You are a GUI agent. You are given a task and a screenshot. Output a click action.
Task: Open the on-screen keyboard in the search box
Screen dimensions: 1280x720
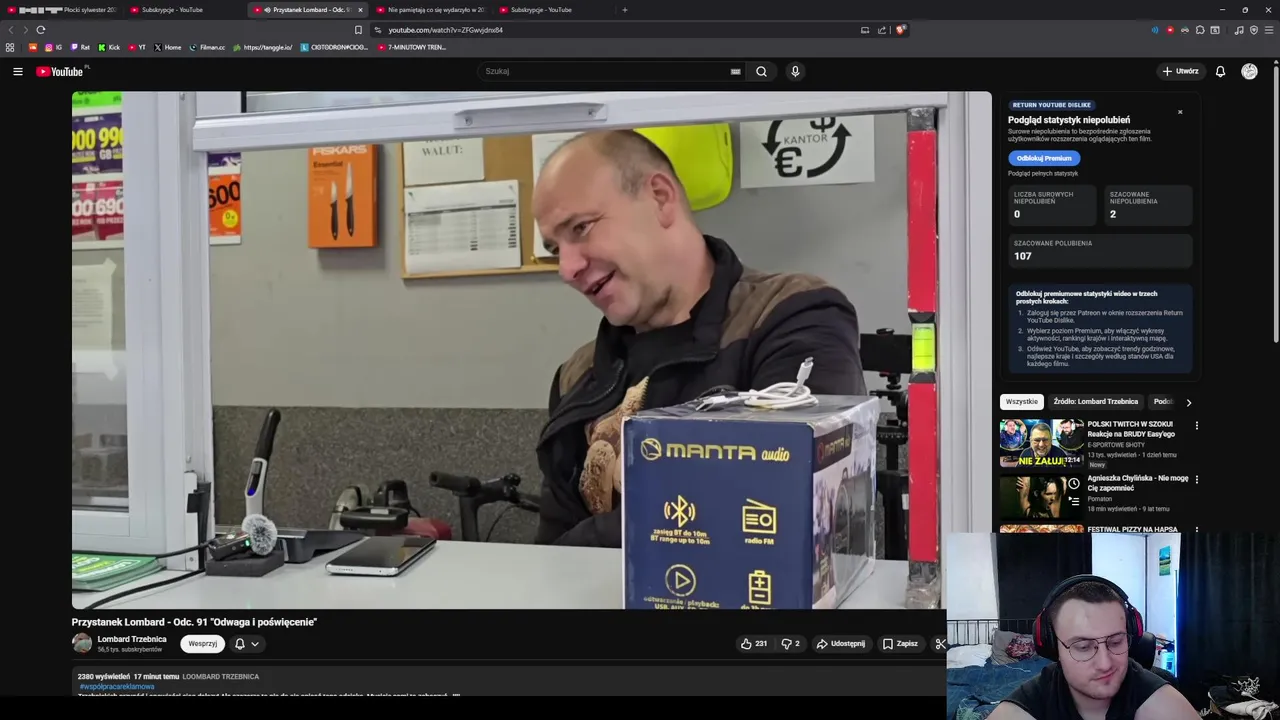tap(735, 71)
